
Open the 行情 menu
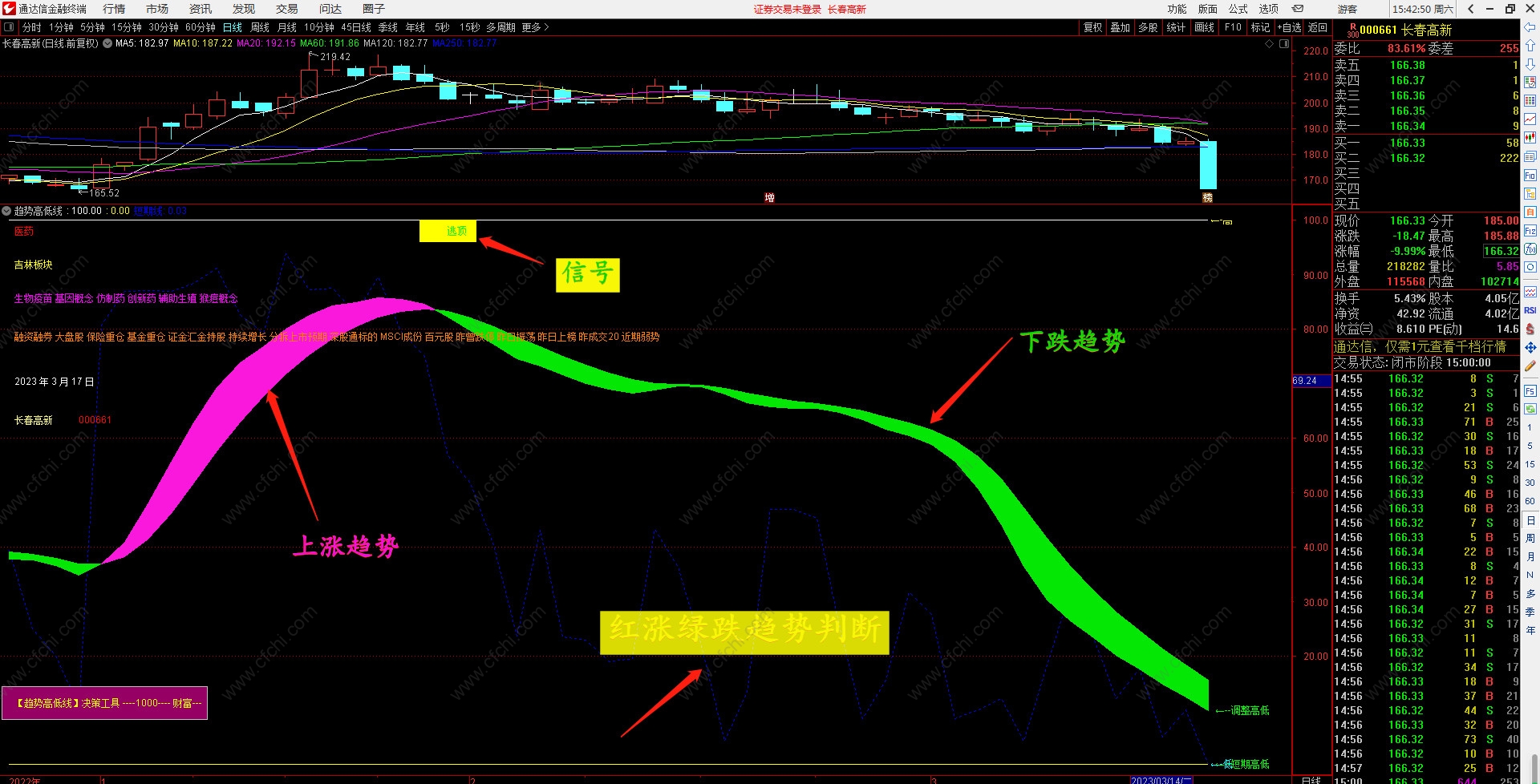[114, 9]
